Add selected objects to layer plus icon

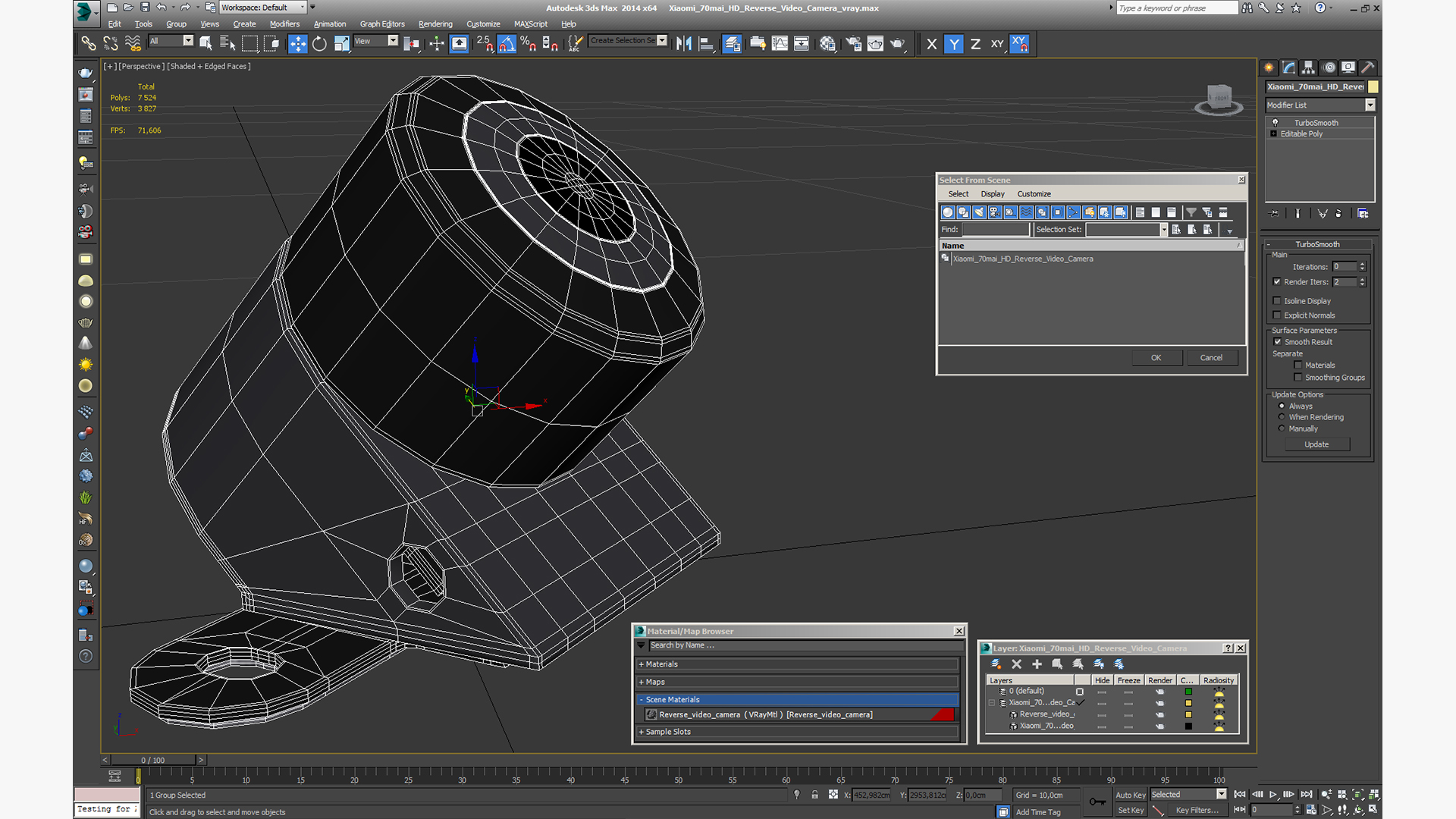coord(1037,664)
